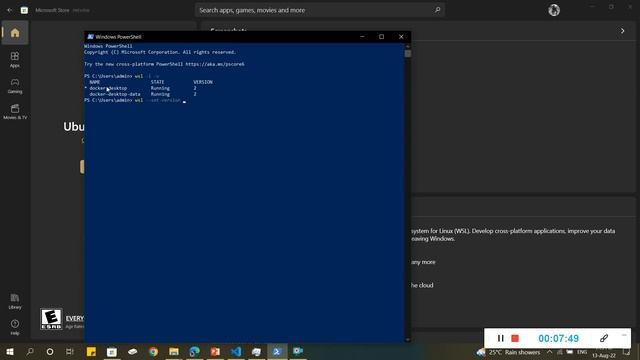Click the ENG language indicator
The width and height of the screenshot is (640, 360).
(582, 352)
